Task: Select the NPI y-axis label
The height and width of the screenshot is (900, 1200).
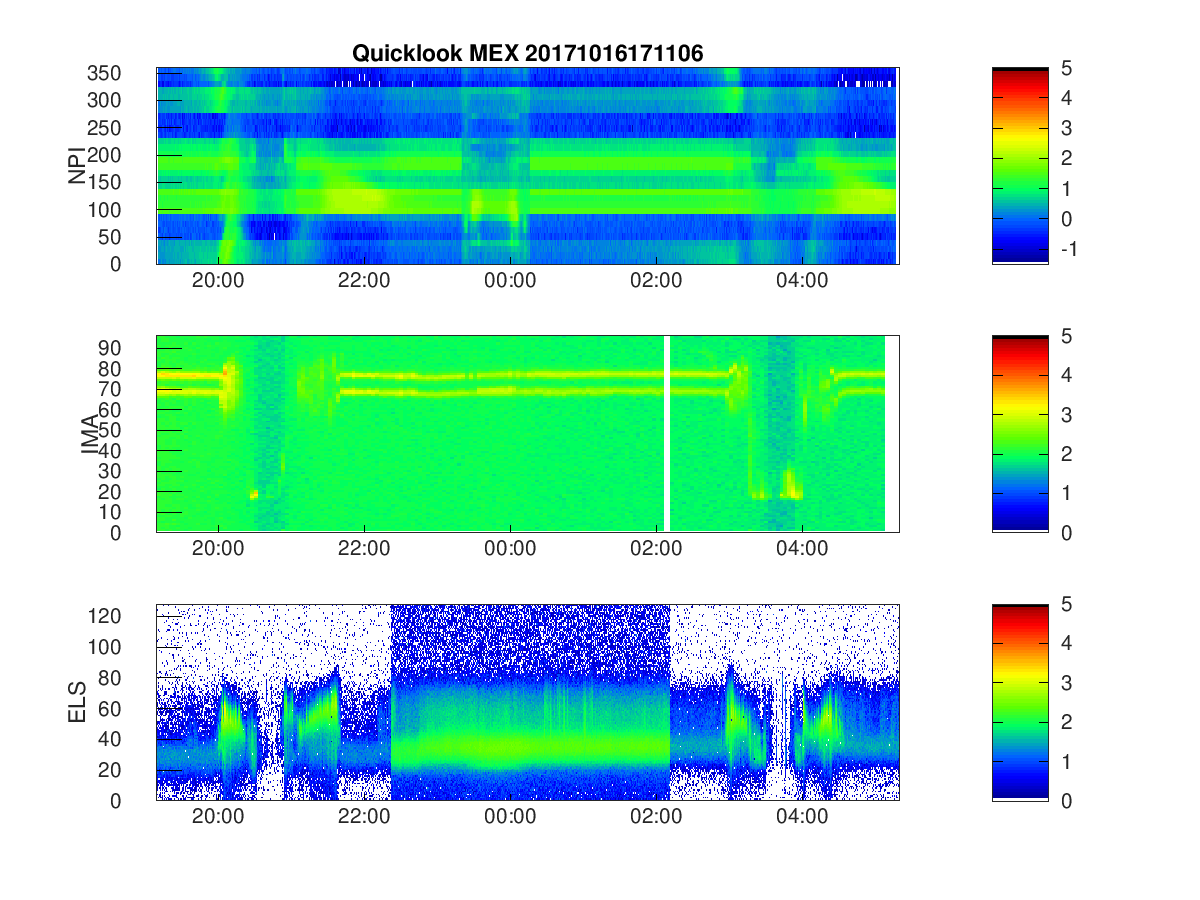Action: [x=76, y=166]
